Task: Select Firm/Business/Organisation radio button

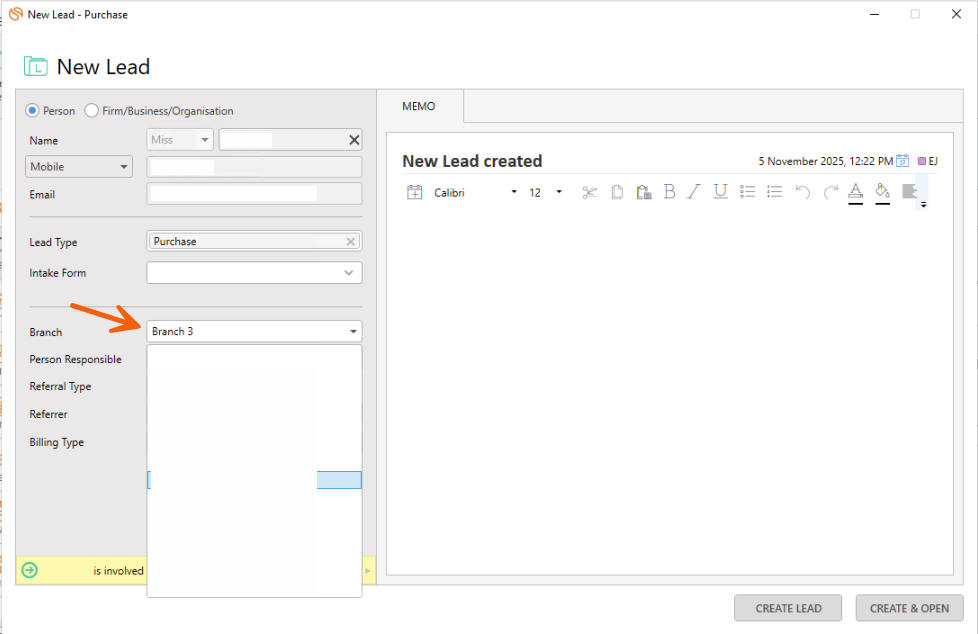Action: 92,111
